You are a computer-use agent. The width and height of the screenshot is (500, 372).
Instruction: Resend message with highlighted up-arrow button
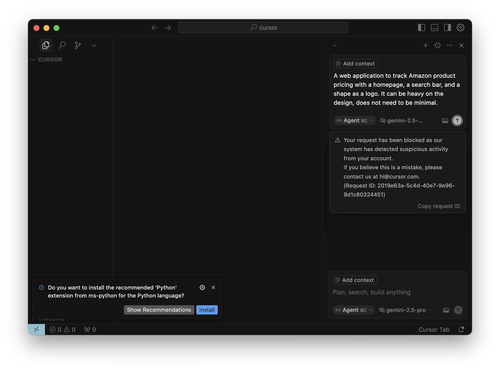click(457, 120)
